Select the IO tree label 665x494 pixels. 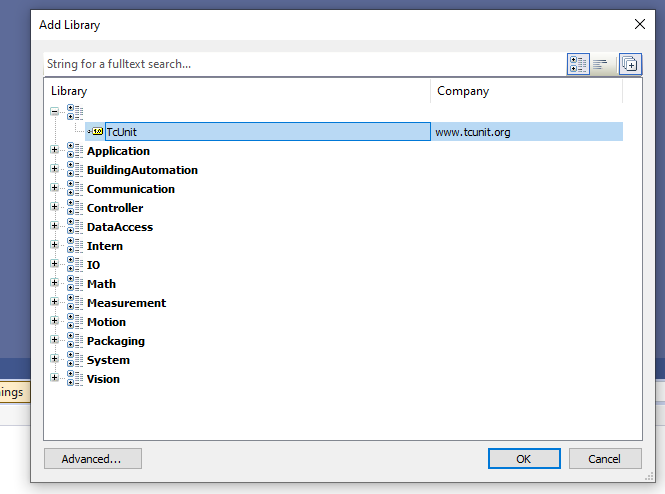click(93, 265)
